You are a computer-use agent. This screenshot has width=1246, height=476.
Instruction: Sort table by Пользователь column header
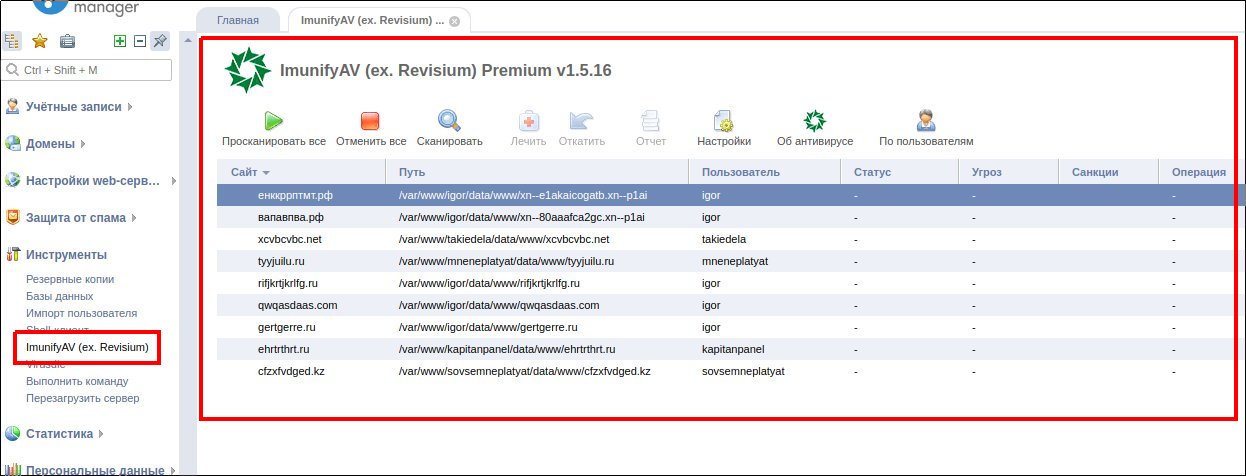765,172
